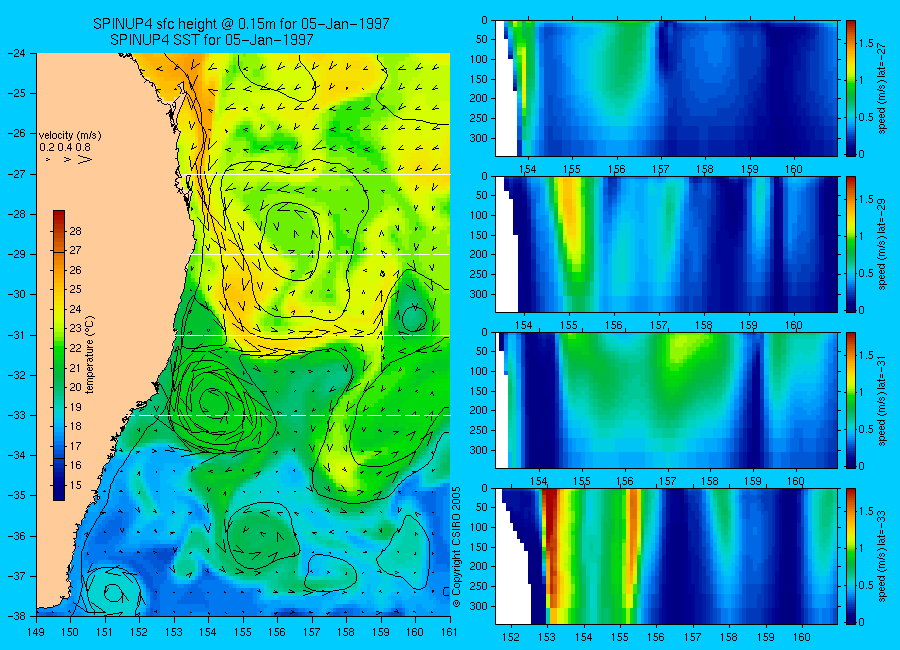This screenshot has height=650, width=900.
Task: Click the '-38' latitude tick on the map
Action: [16, 616]
